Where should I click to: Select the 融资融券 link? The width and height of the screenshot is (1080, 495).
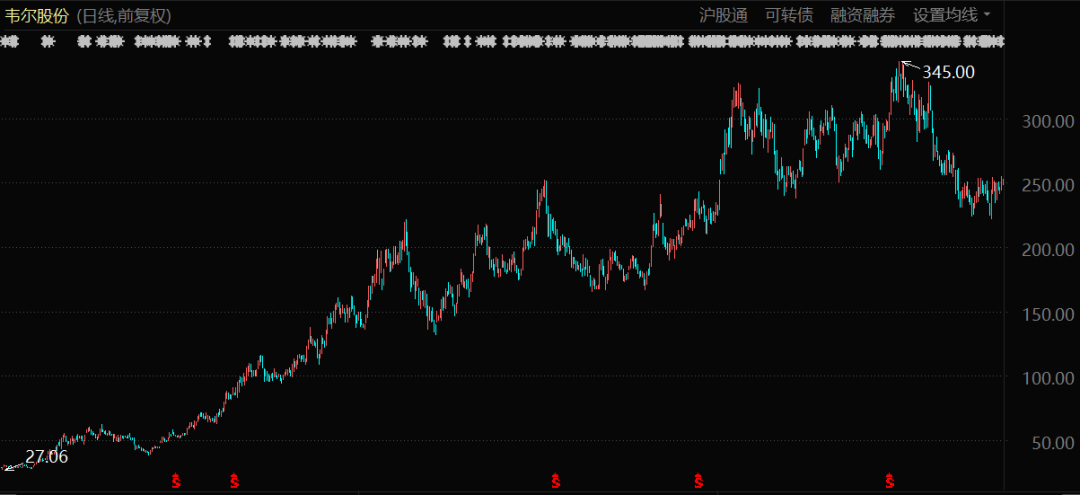pyautogui.click(x=862, y=15)
